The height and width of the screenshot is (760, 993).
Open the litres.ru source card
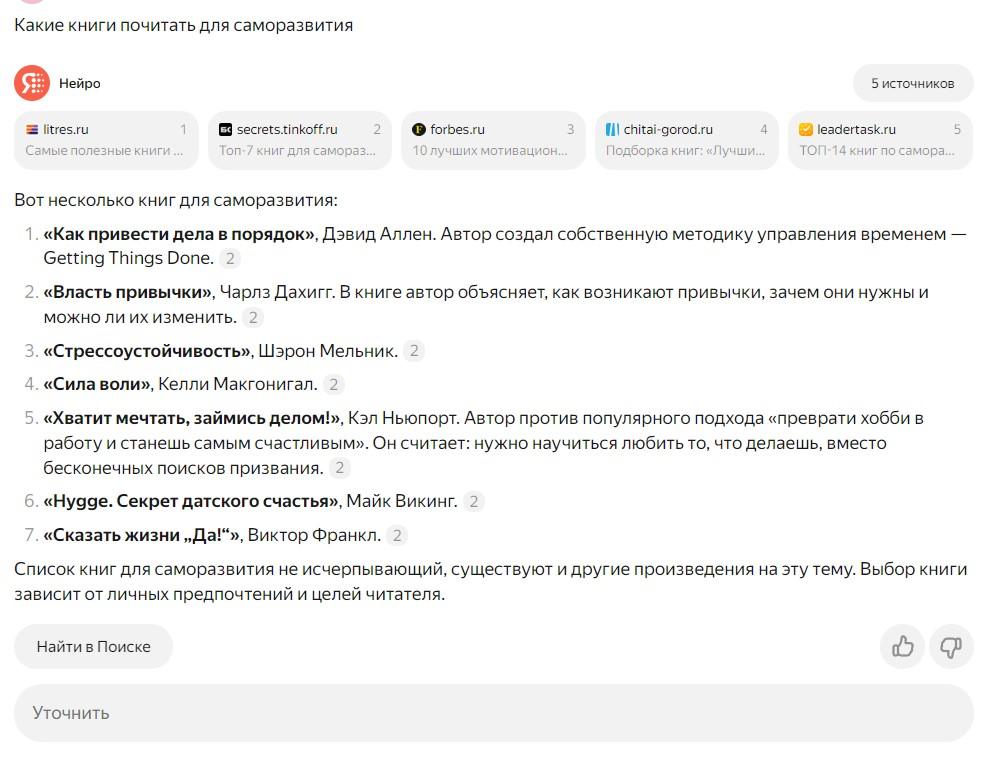[x=106, y=140]
